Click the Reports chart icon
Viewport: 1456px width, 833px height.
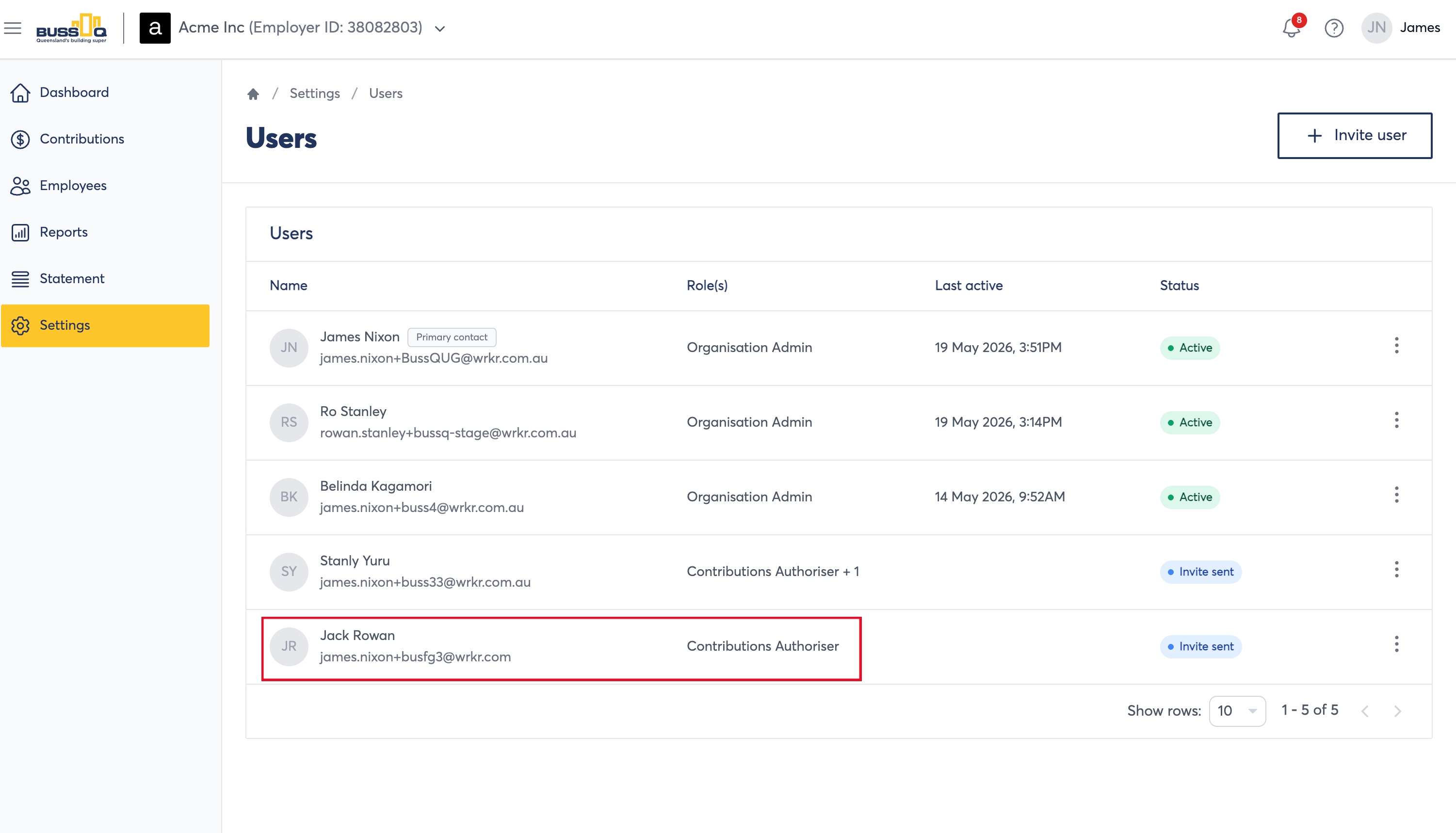[x=20, y=232]
